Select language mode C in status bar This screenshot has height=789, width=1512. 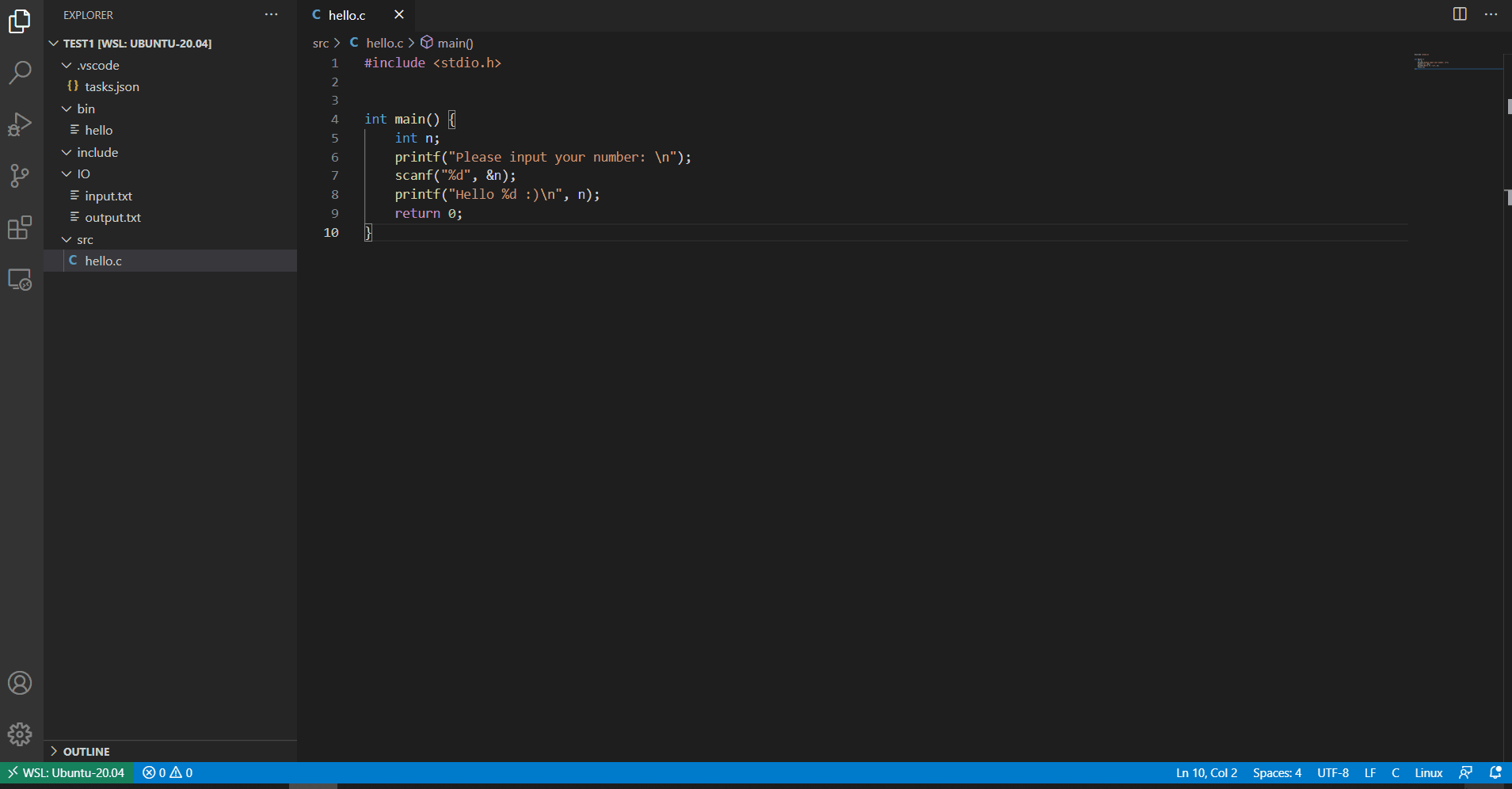(x=1396, y=772)
